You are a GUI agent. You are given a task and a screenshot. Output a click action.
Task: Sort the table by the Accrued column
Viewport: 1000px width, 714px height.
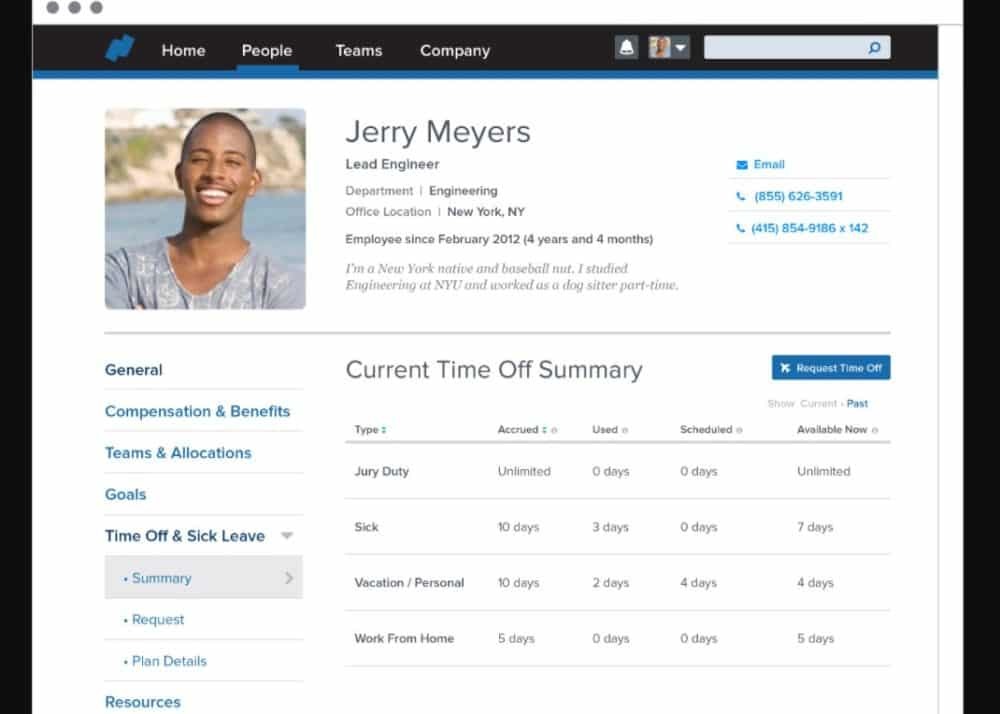tap(545, 430)
